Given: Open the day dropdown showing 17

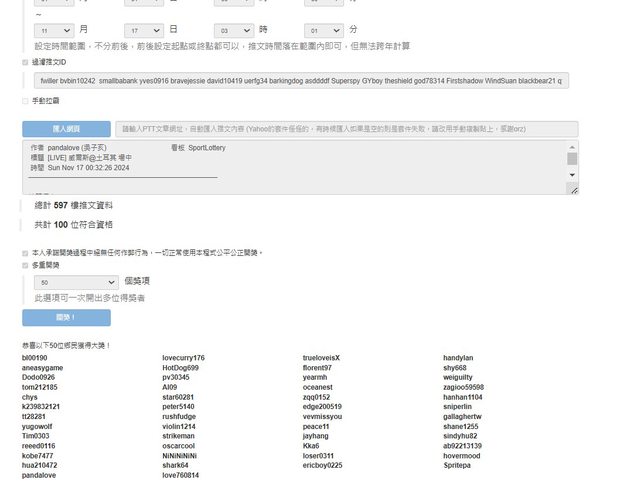Looking at the screenshot, I should (x=144, y=31).
